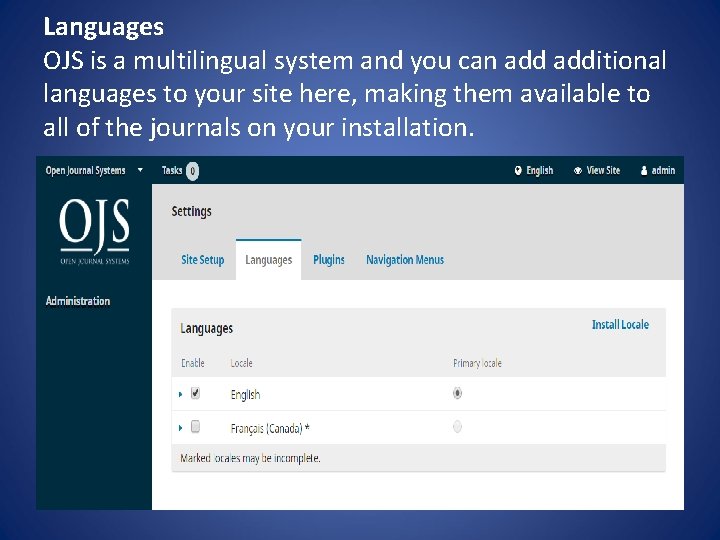This screenshot has width=720, height=540.
Task: Open the Navigation Menus tab
Action: coord(405,260)
